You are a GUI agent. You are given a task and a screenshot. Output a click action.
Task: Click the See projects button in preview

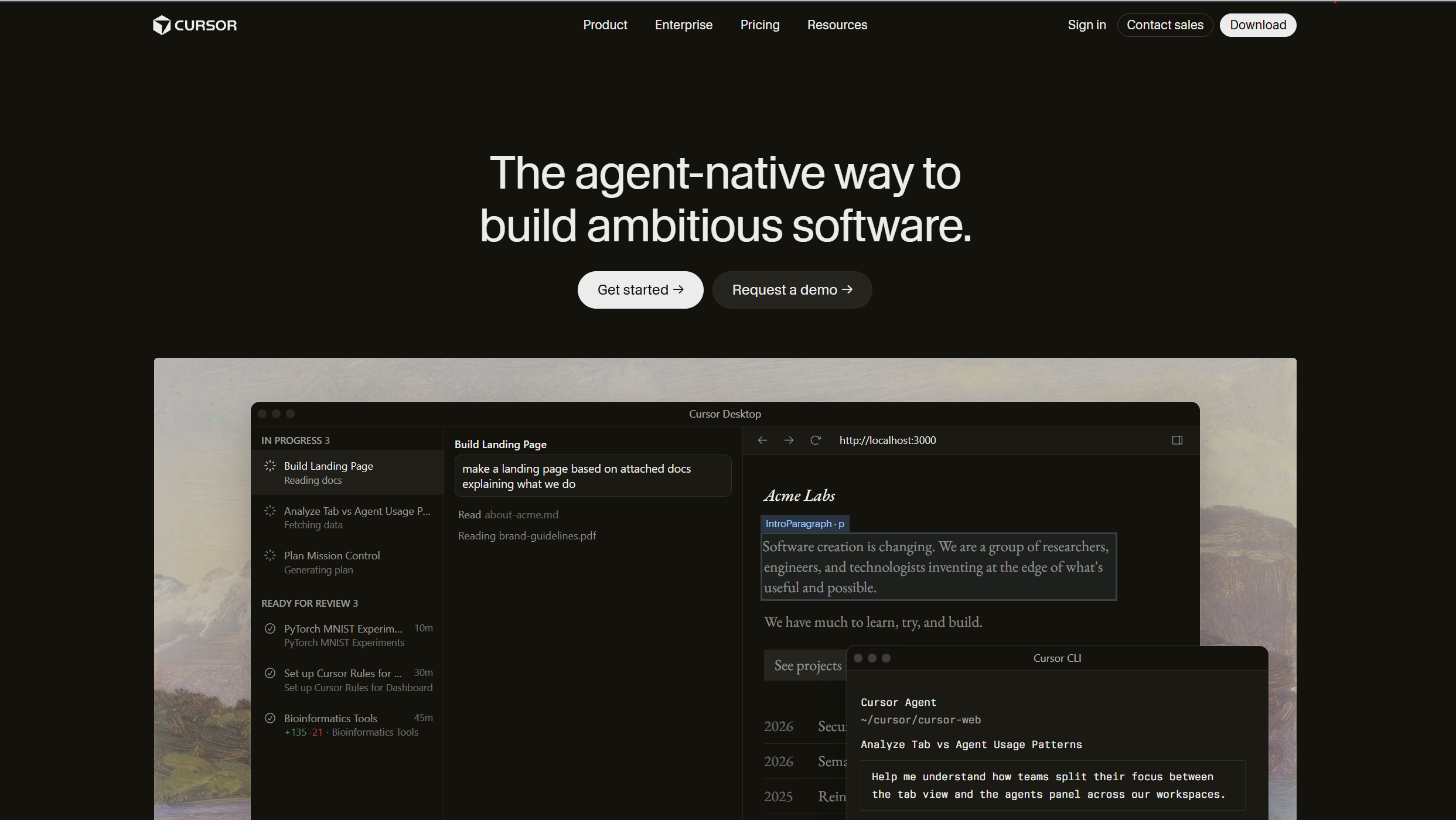806,665
